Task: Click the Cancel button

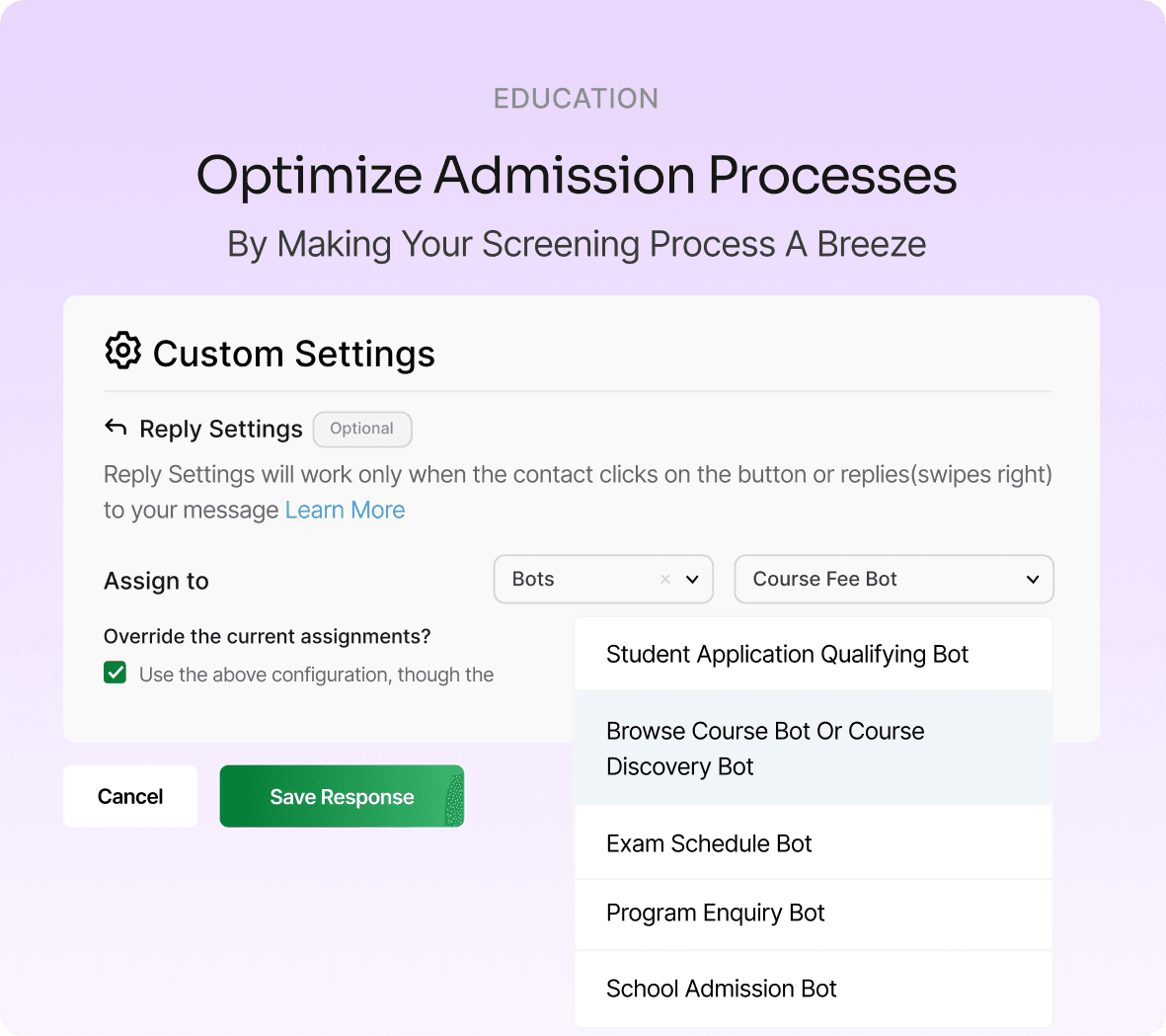Action: (x=129, y=796)
